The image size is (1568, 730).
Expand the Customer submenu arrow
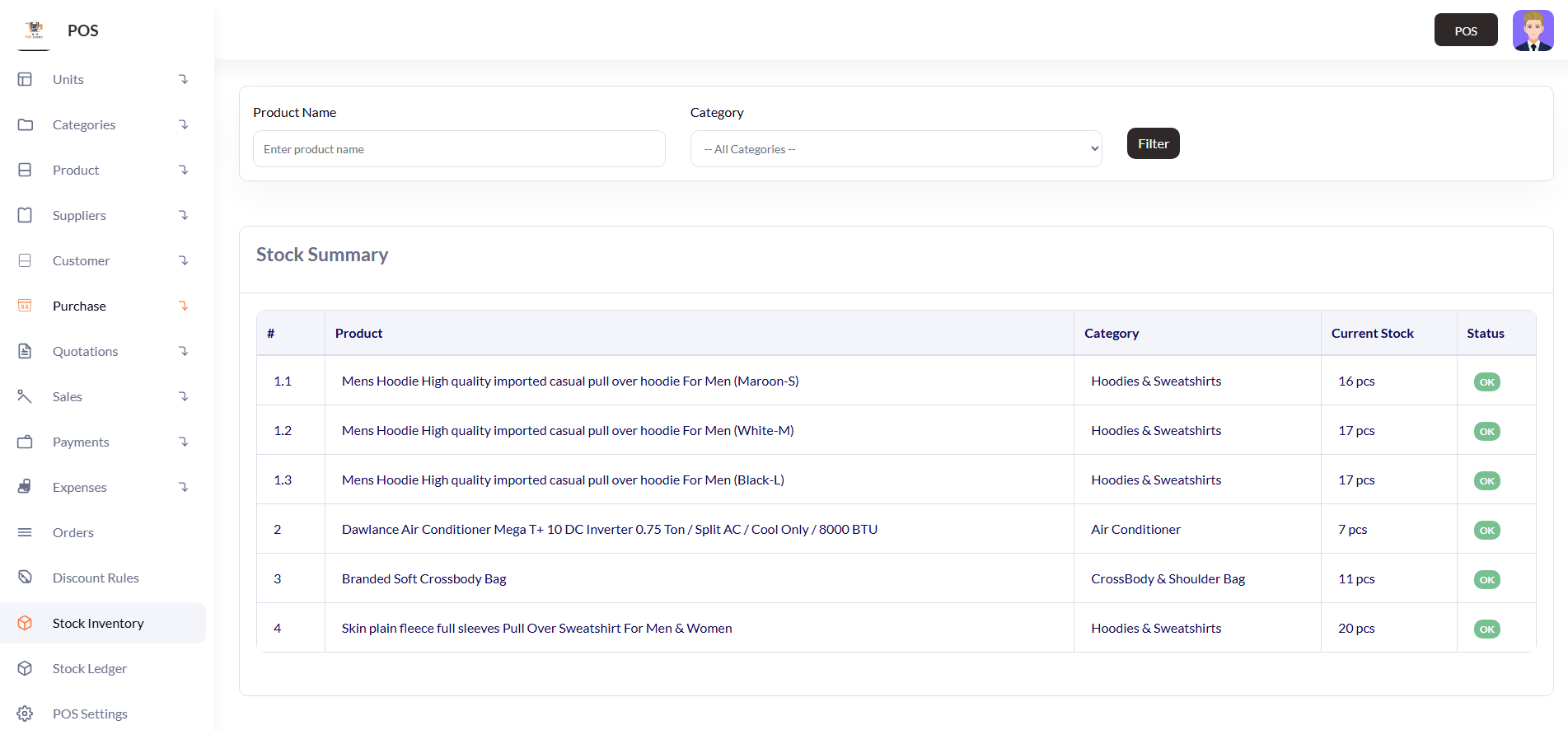click(x=184, y=260)
